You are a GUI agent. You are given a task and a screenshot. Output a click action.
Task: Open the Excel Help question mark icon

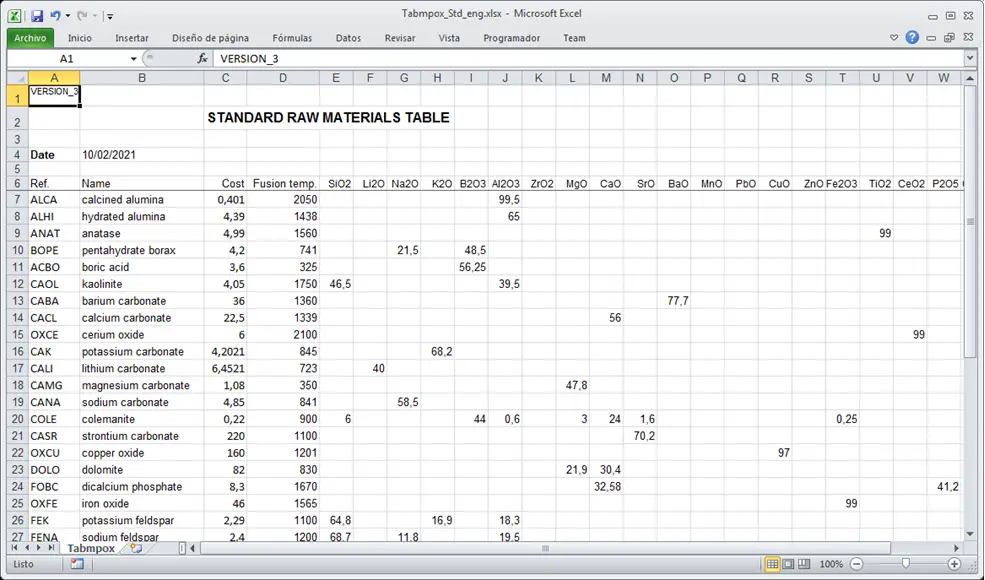pos(912,38)
